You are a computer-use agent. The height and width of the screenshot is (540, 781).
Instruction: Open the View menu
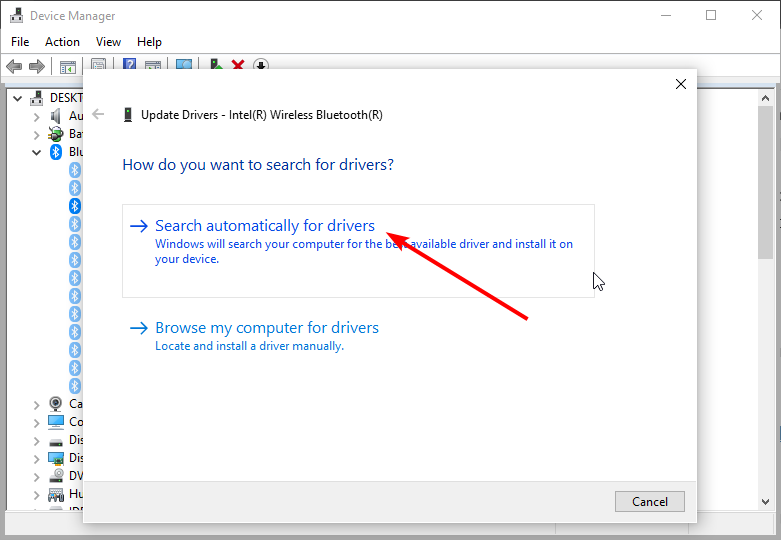108,42
